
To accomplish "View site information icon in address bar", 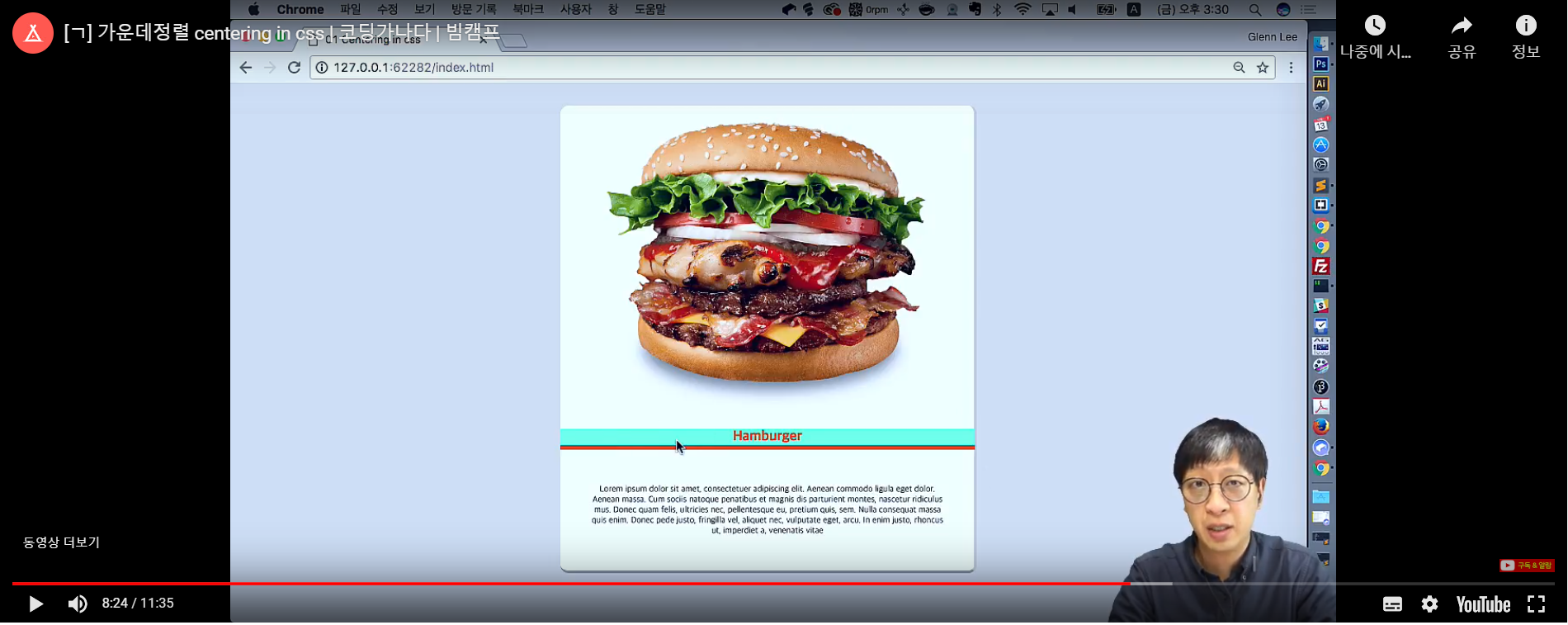I will (x=322, y=68).
